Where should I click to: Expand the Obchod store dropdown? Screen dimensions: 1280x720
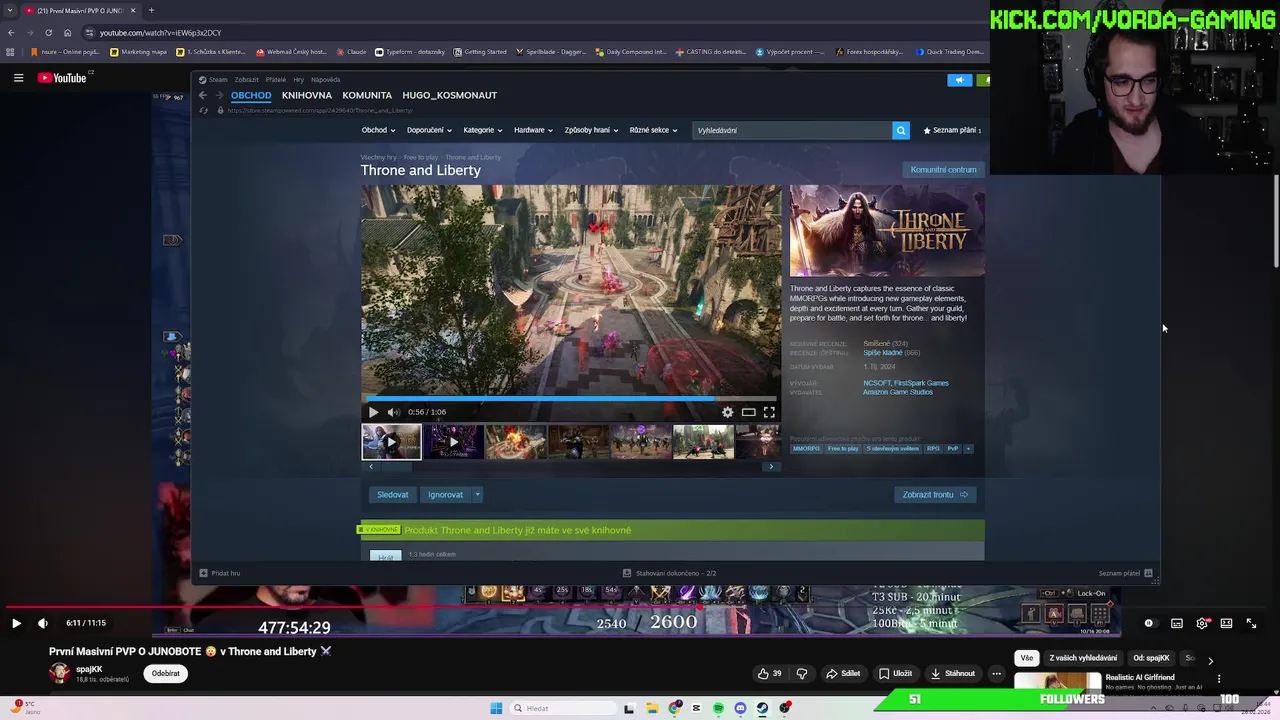click(378, 130)
